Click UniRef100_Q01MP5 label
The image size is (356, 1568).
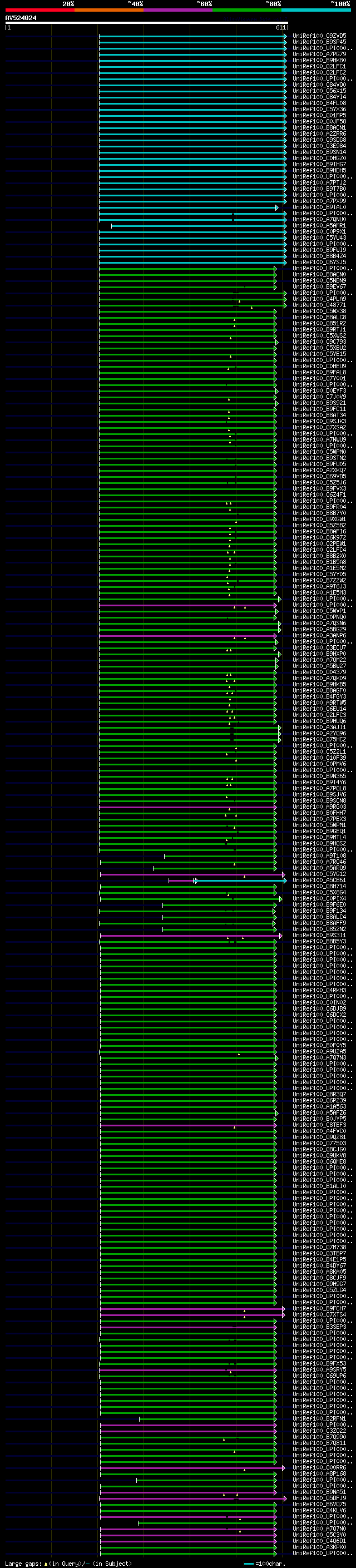click(x=319, y=115)
